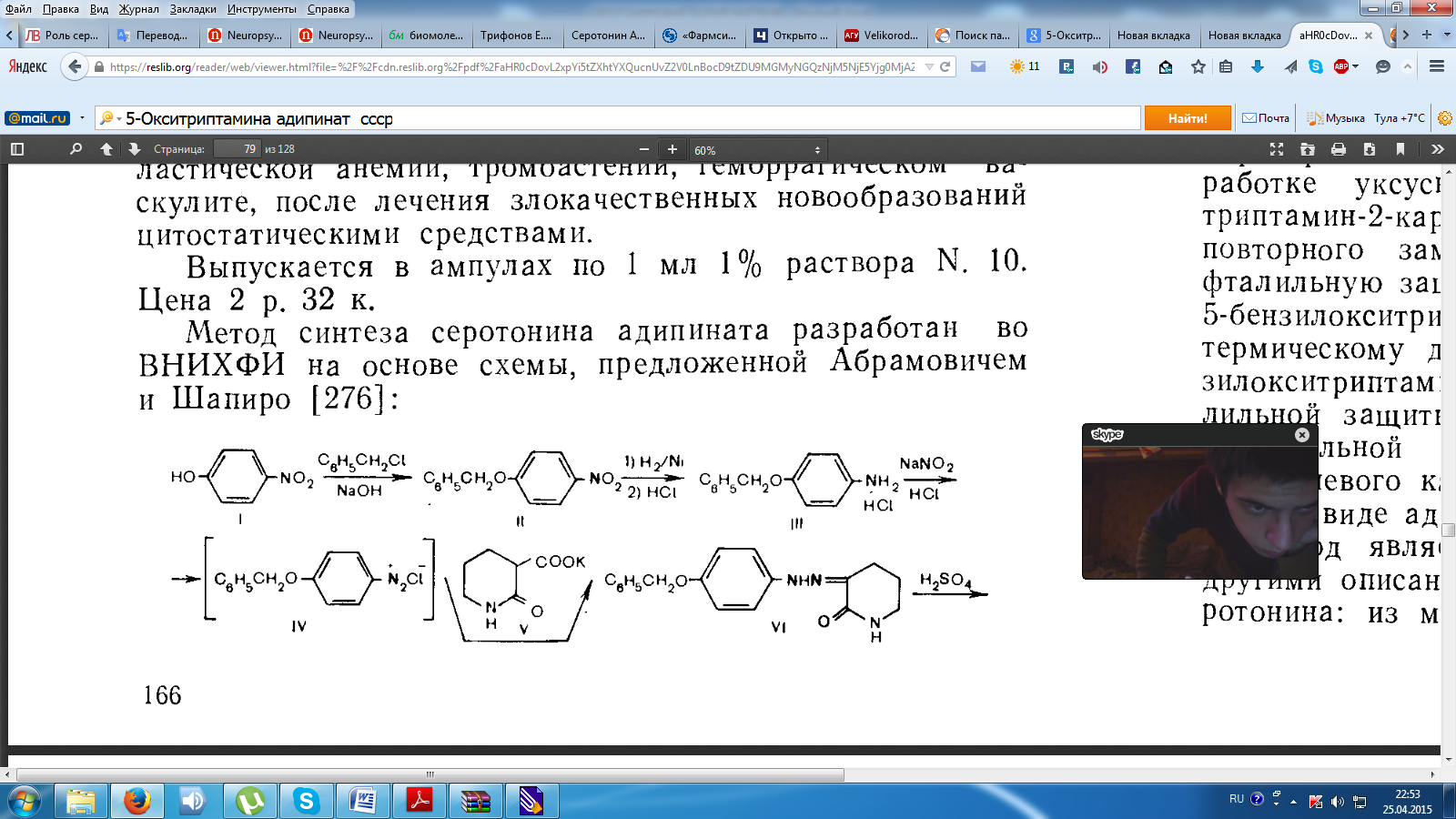Open a new tab with plus
The height and width of the screenshot is (819, 1456).
1427,35
